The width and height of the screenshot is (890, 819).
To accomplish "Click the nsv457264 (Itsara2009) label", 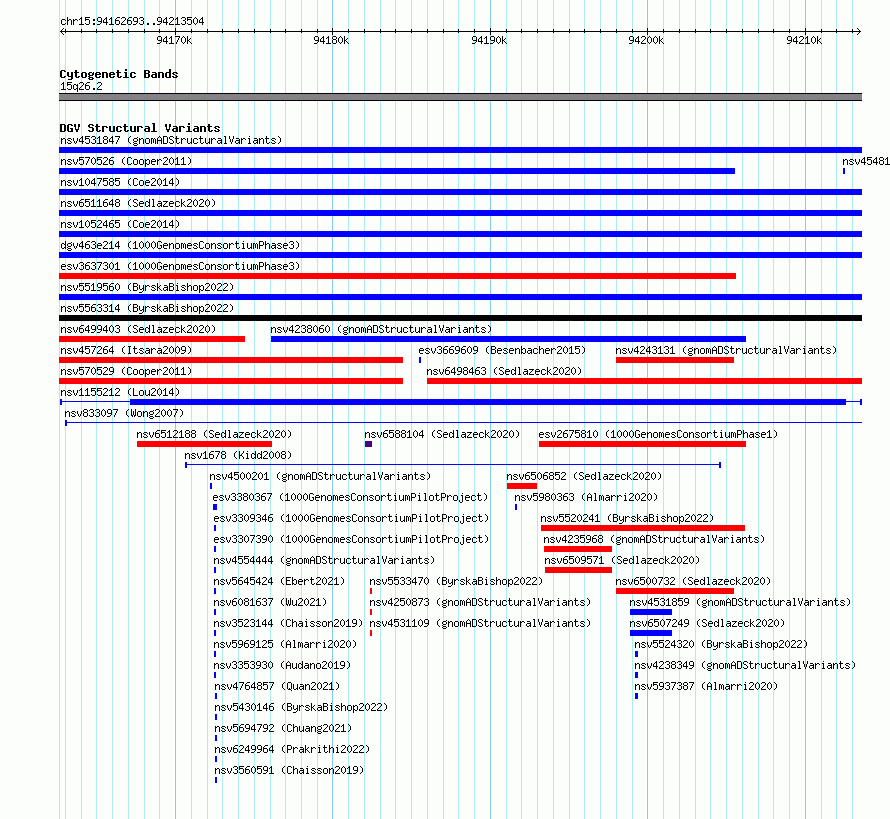I will pyautogui.click(x=126, y=350).
